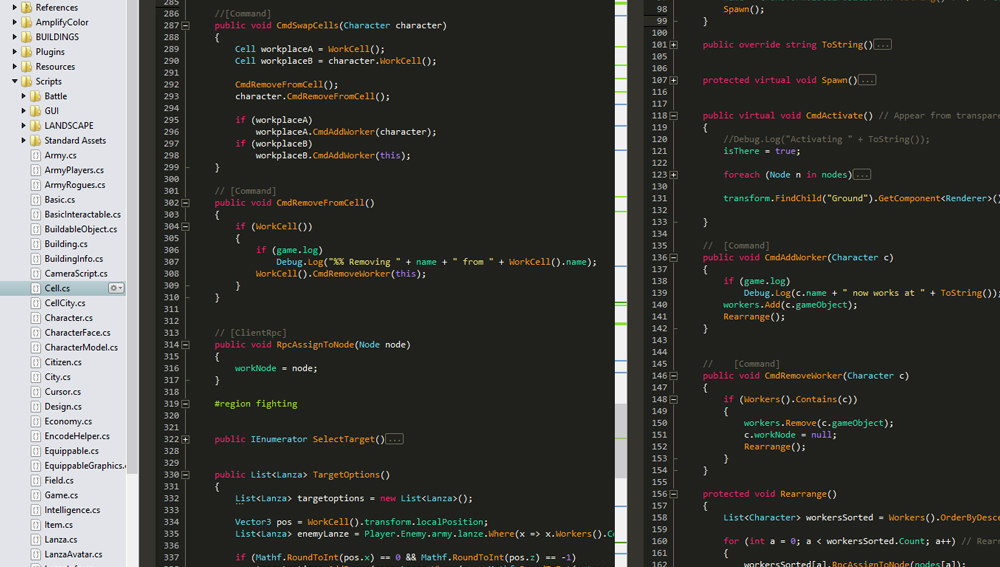
Task: Open BasicInteractable.cs file
Action: [82, 214]
